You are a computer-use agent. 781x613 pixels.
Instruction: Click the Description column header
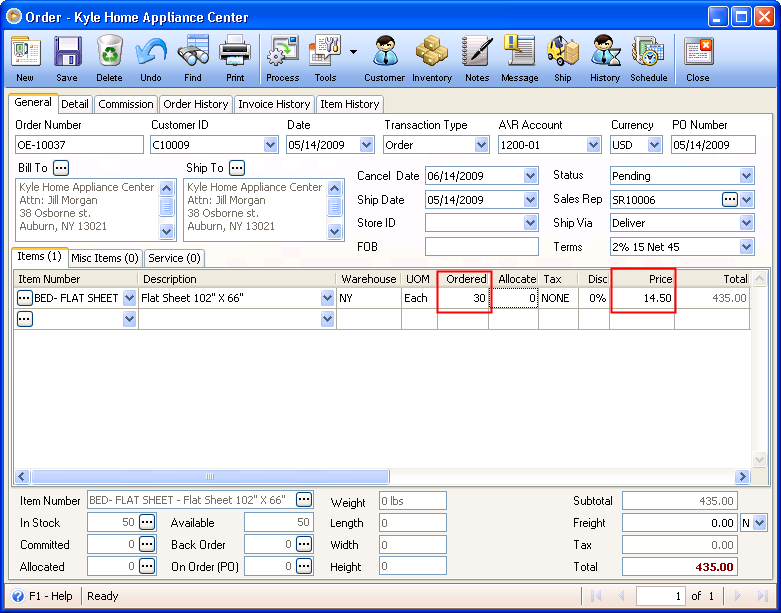tap(237, 279)
